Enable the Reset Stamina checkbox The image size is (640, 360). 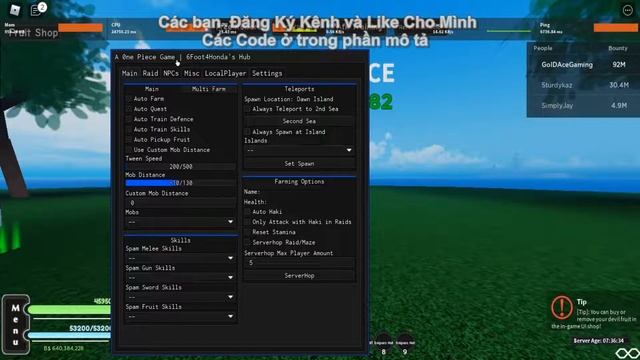(247, 232)
